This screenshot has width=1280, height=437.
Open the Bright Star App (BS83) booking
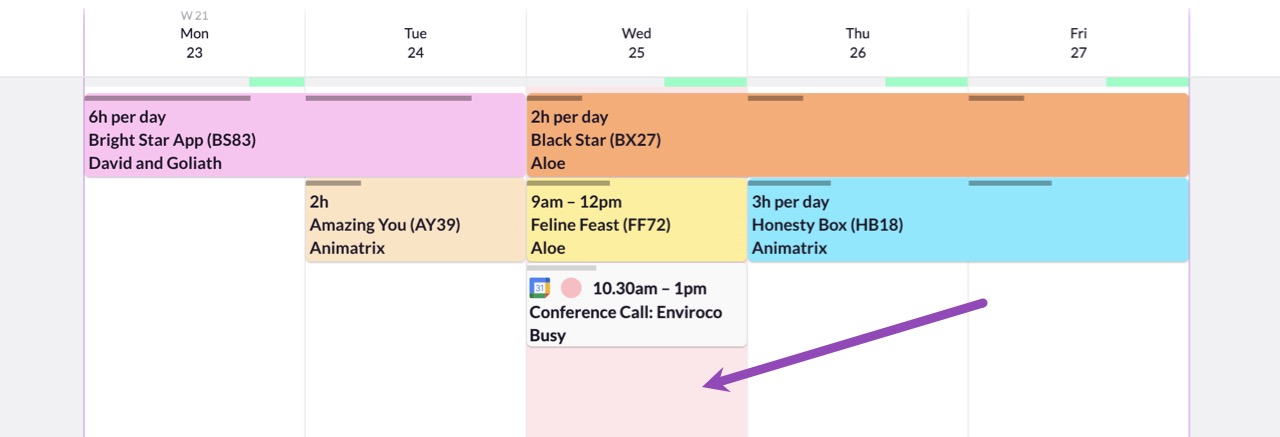[305, 135]
